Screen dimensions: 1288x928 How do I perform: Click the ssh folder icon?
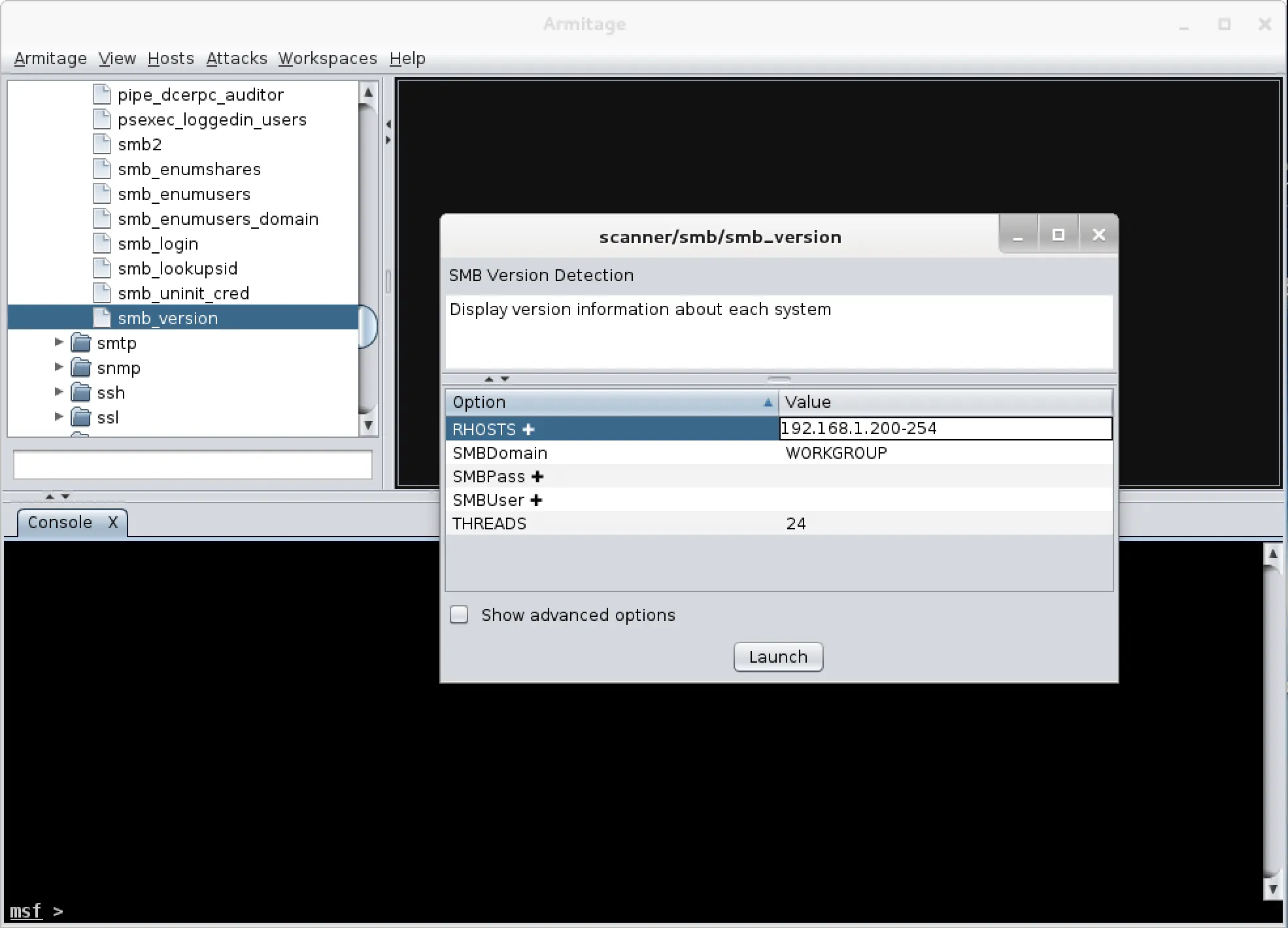(x=81, y=393)
